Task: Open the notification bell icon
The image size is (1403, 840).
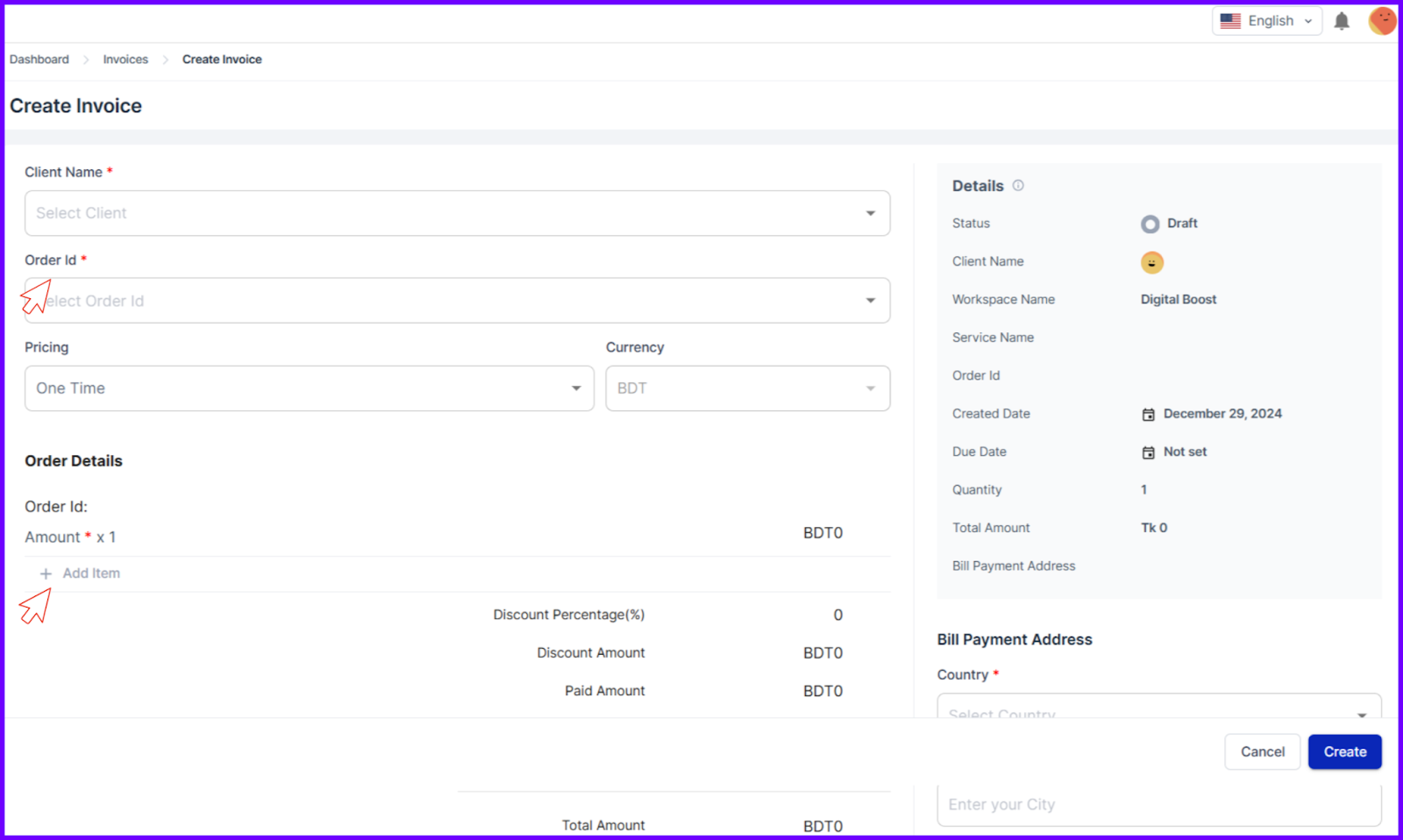Action: click(1342, 20)
